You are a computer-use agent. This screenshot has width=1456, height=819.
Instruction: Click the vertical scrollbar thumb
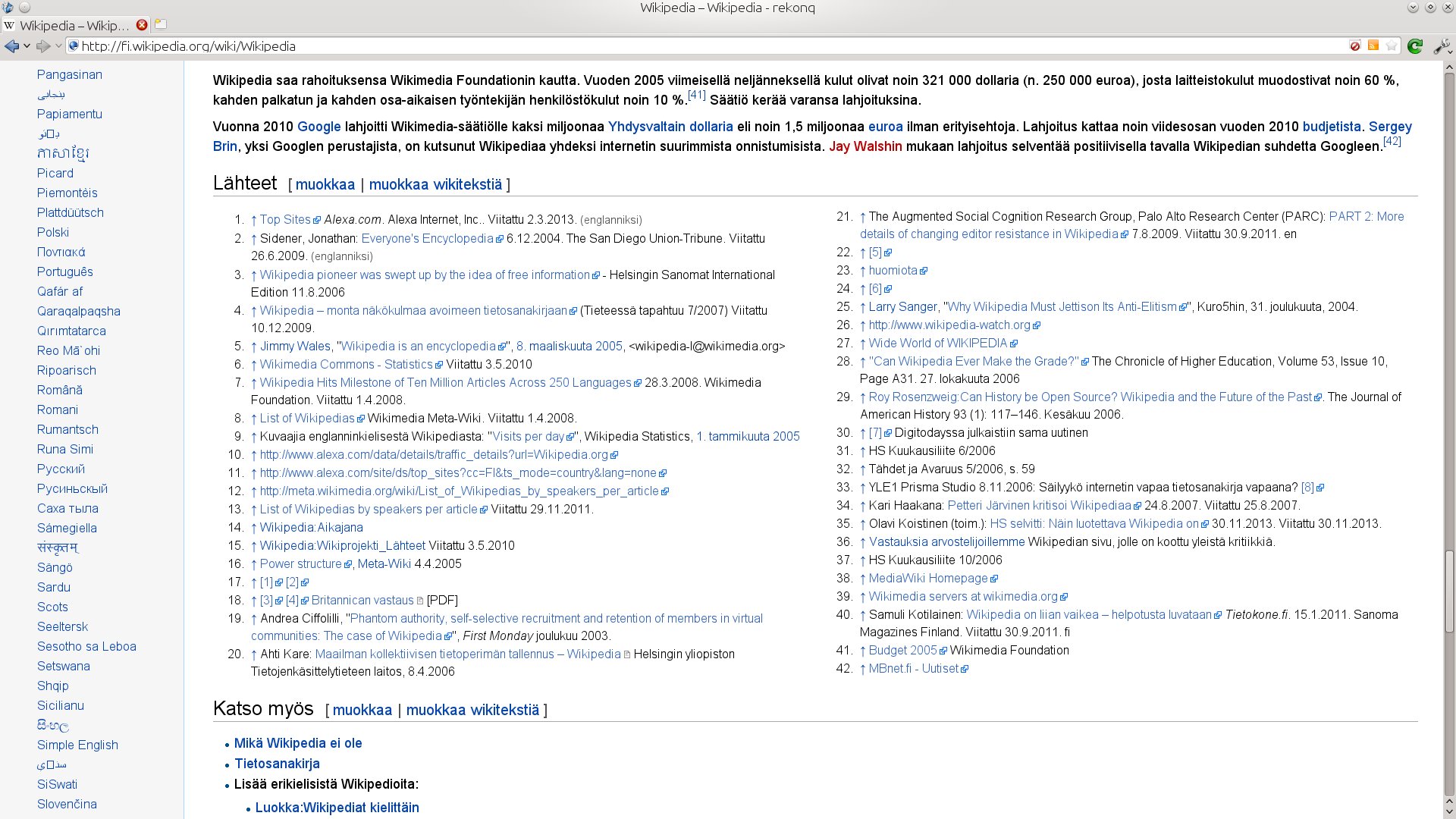coord(1449,591)
